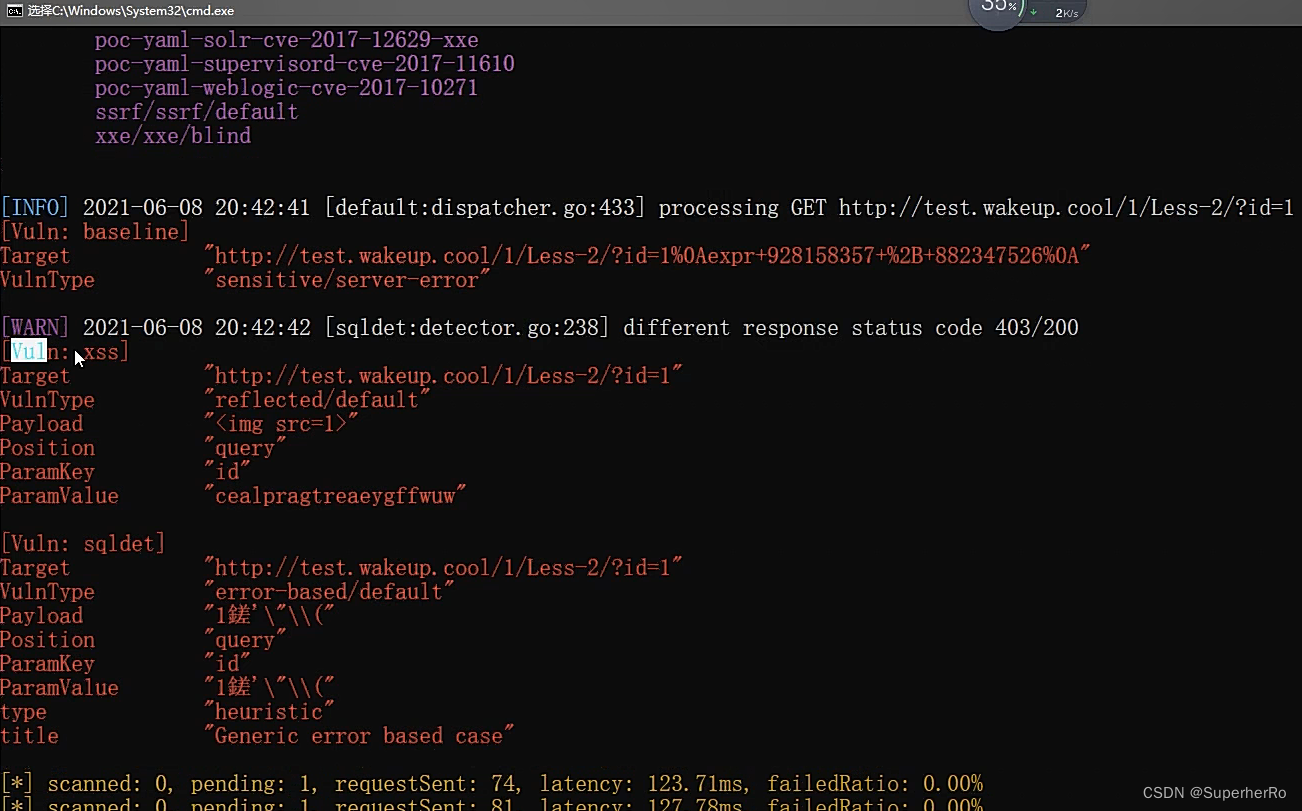Select the poc-yaml-solr-cve-2017-12629-xxe line
Viewport: 1302px width, 811px height.
pyautogui.click(x=287, y=41)
